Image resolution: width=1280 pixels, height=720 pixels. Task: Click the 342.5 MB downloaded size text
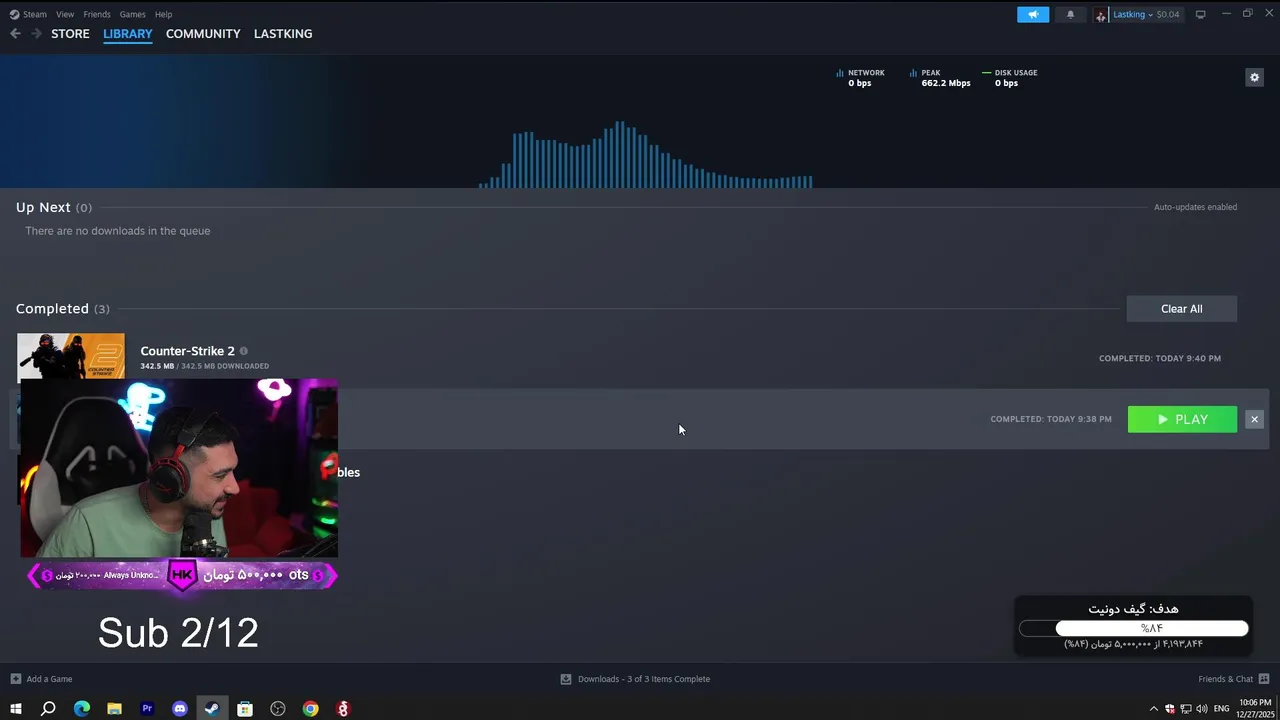tap(204, 366)
